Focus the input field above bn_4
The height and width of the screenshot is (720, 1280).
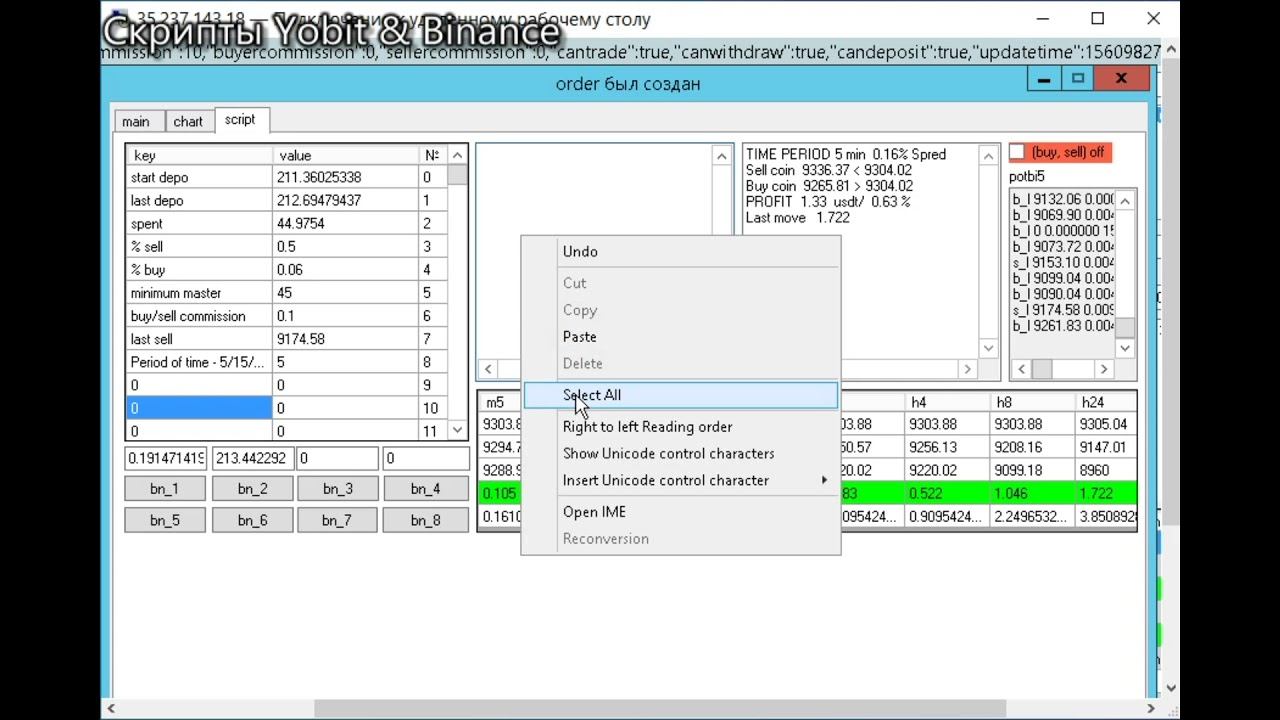(426, 459)
